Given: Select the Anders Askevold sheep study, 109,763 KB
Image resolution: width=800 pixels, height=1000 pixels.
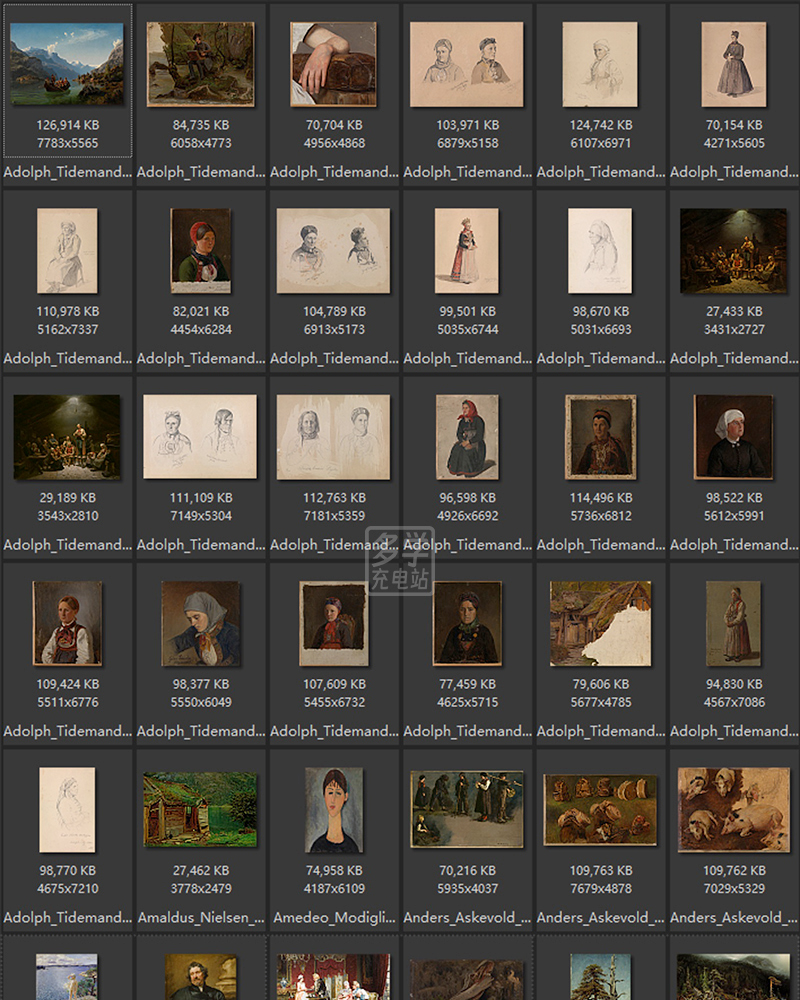Looking at the screenshot, I should click(600, 809).
